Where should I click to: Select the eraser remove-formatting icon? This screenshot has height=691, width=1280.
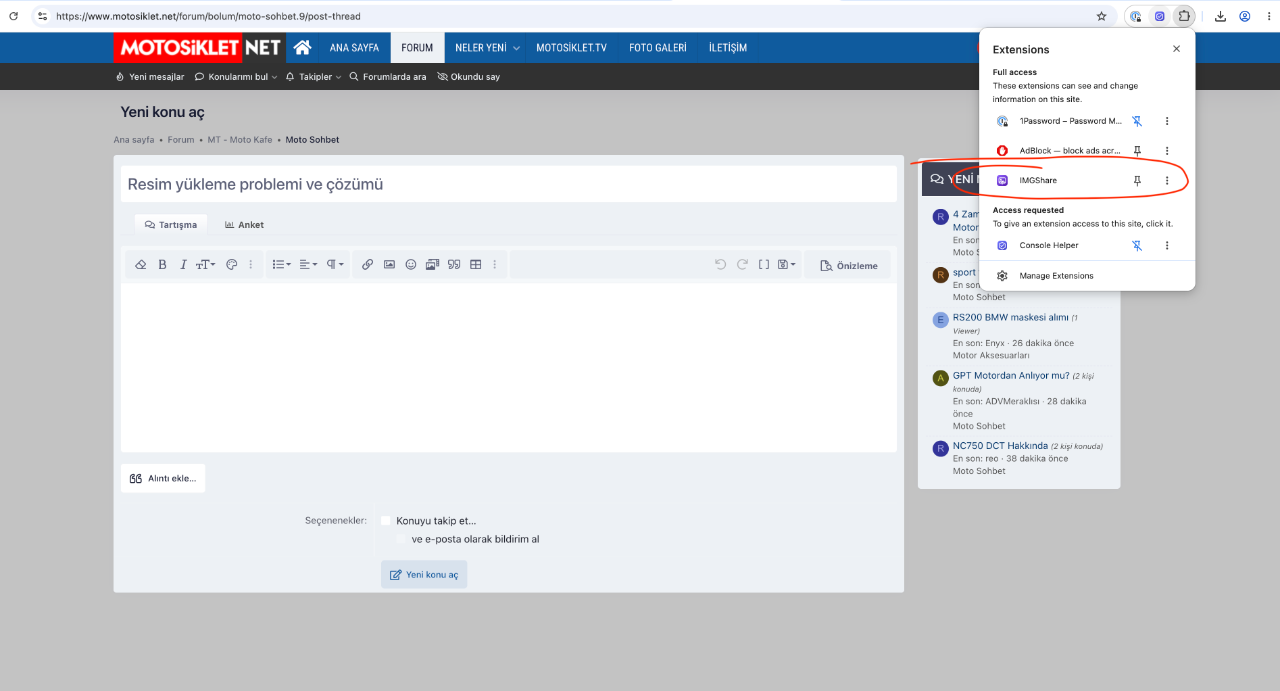click(x=141, y=265)
